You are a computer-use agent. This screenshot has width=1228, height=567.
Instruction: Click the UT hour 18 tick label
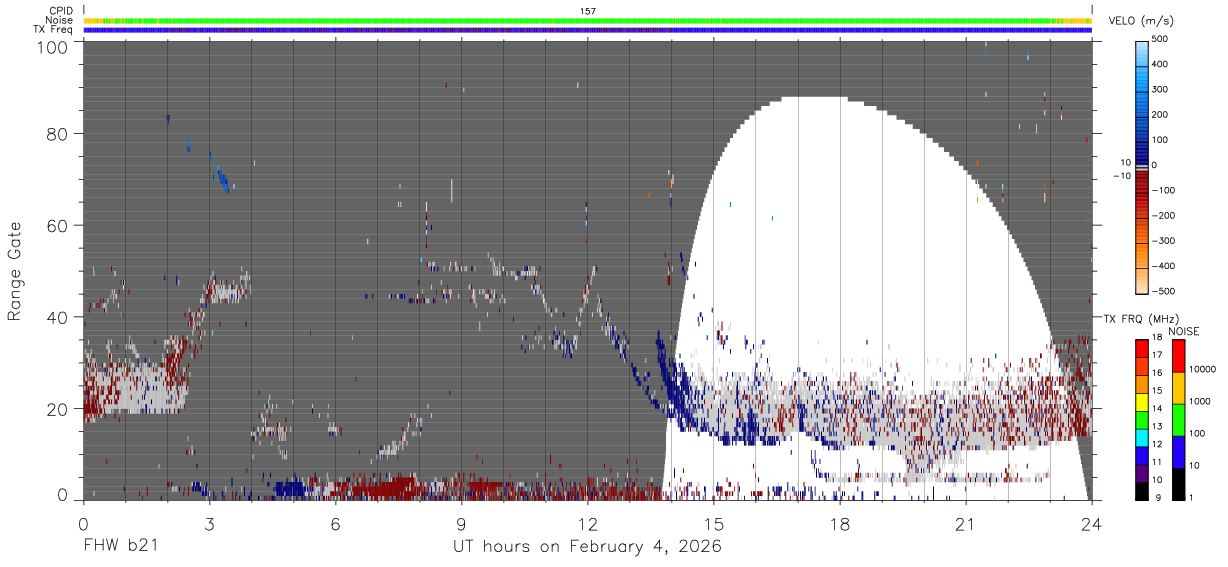[x=840, y=523]
